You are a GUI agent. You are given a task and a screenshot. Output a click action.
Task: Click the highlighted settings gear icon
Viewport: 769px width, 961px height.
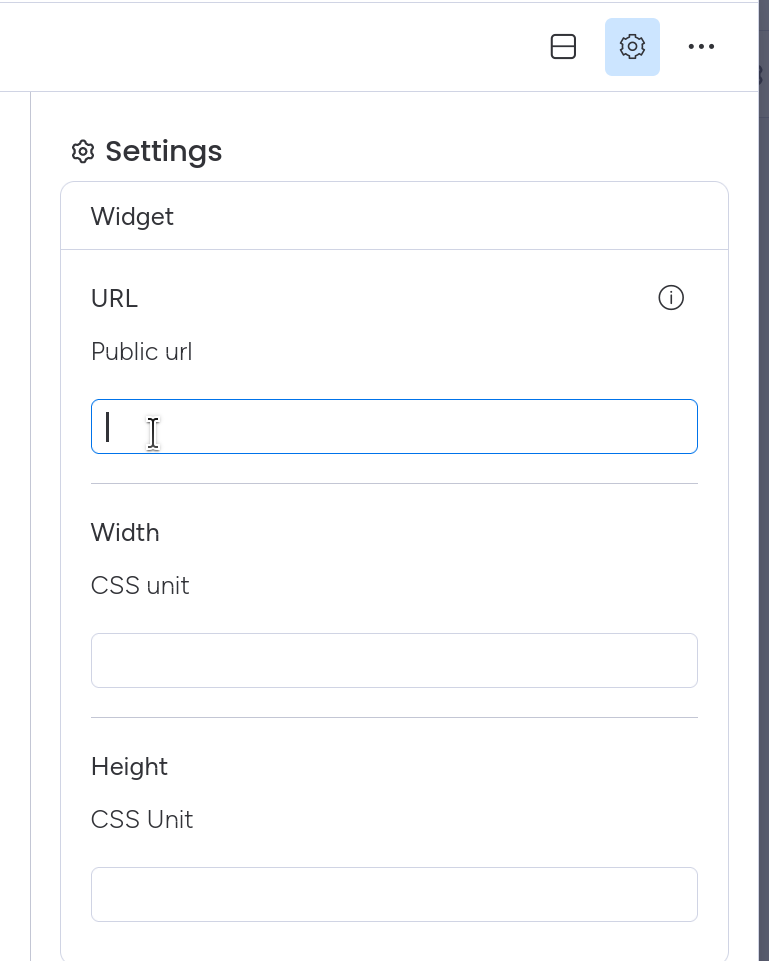[x=632, y=47]
